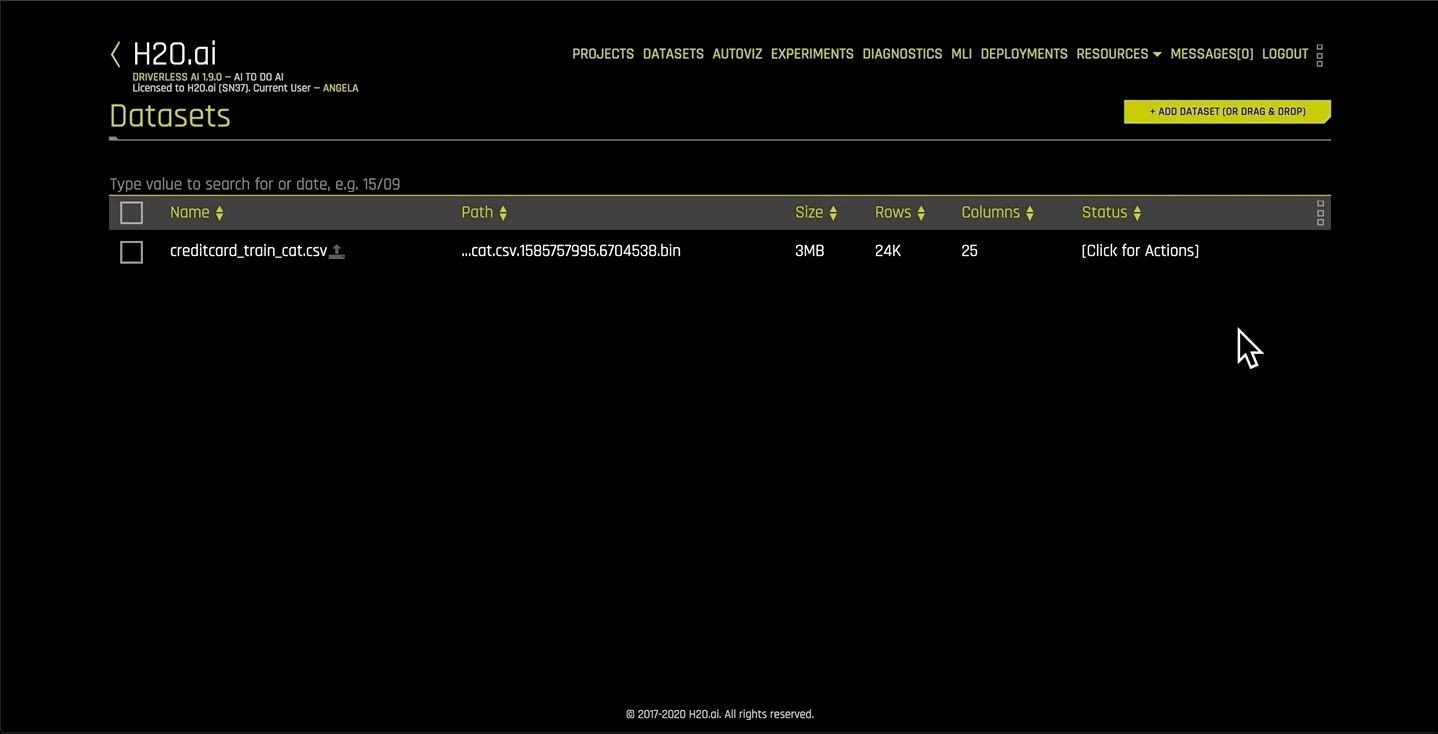This screenshot has width=1438, height=734.
Task: Check the select-all checkbox in the table header
Action: pyautogui.click(x=131, y=212)
